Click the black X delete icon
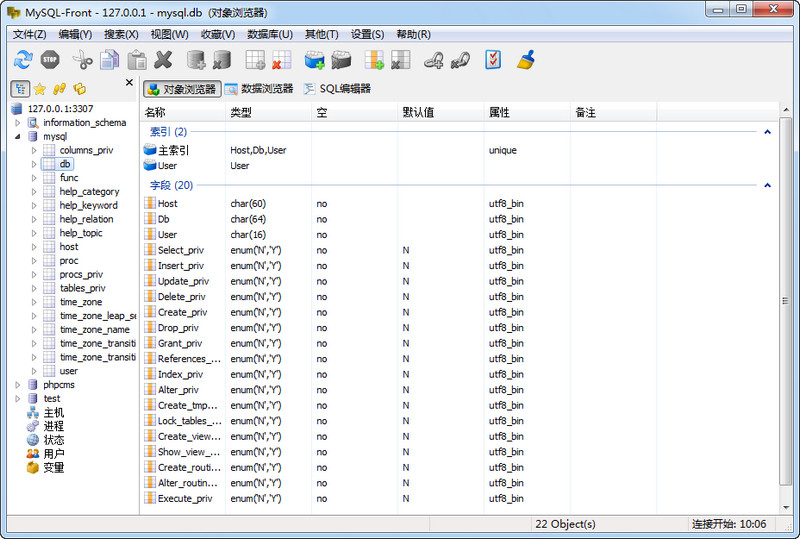Viewport: 800px width, 539px height. click(163, 60)
